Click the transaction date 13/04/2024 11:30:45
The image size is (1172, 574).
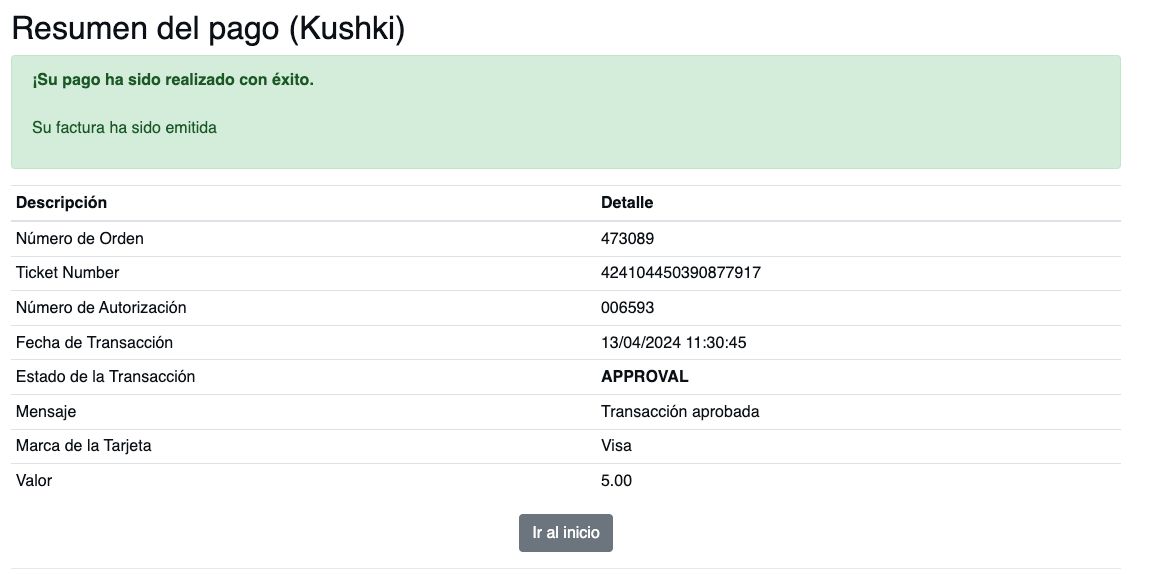tap(674, 343)
